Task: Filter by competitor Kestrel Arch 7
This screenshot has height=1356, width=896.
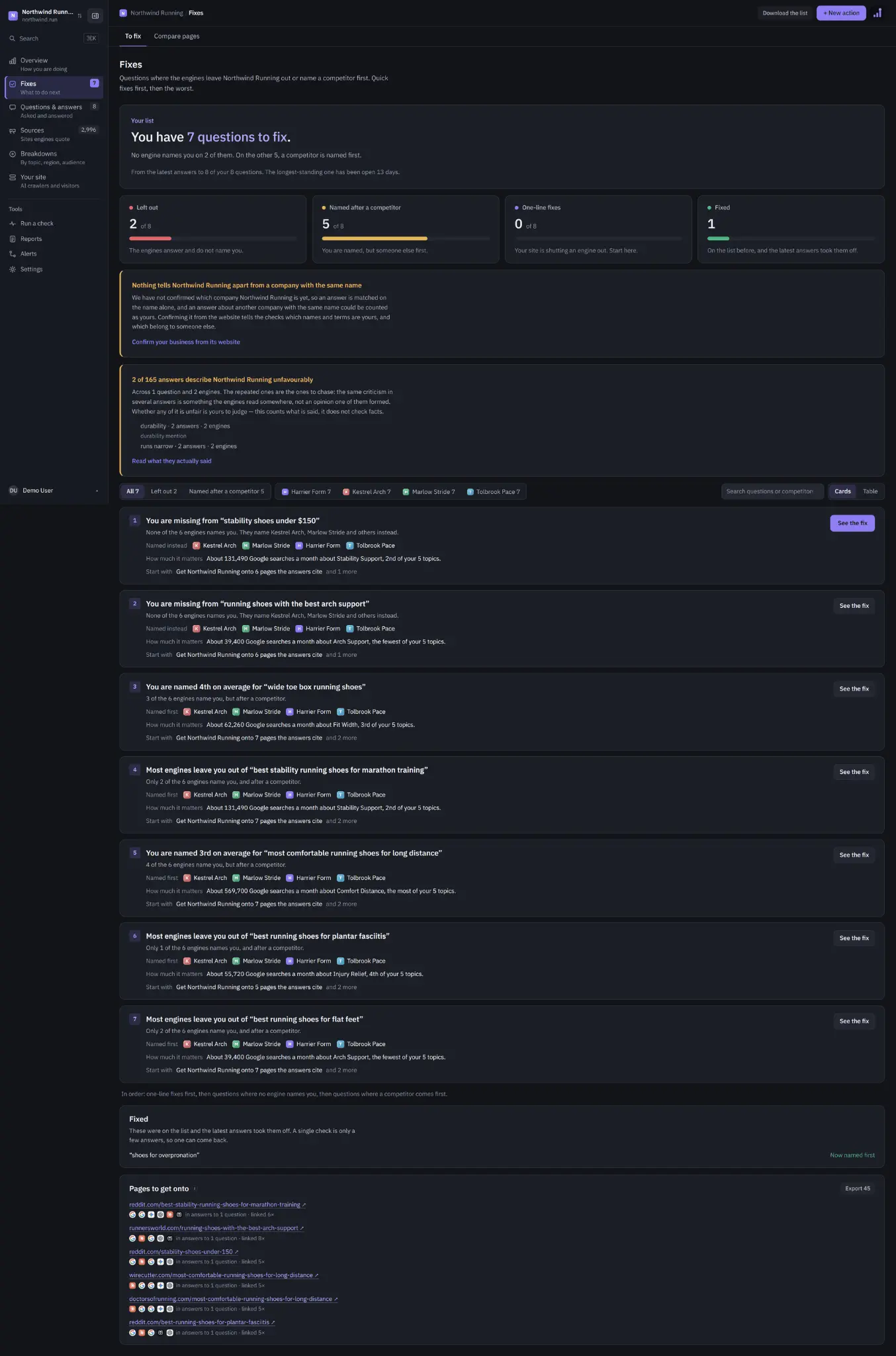Action: coord(367,492)
